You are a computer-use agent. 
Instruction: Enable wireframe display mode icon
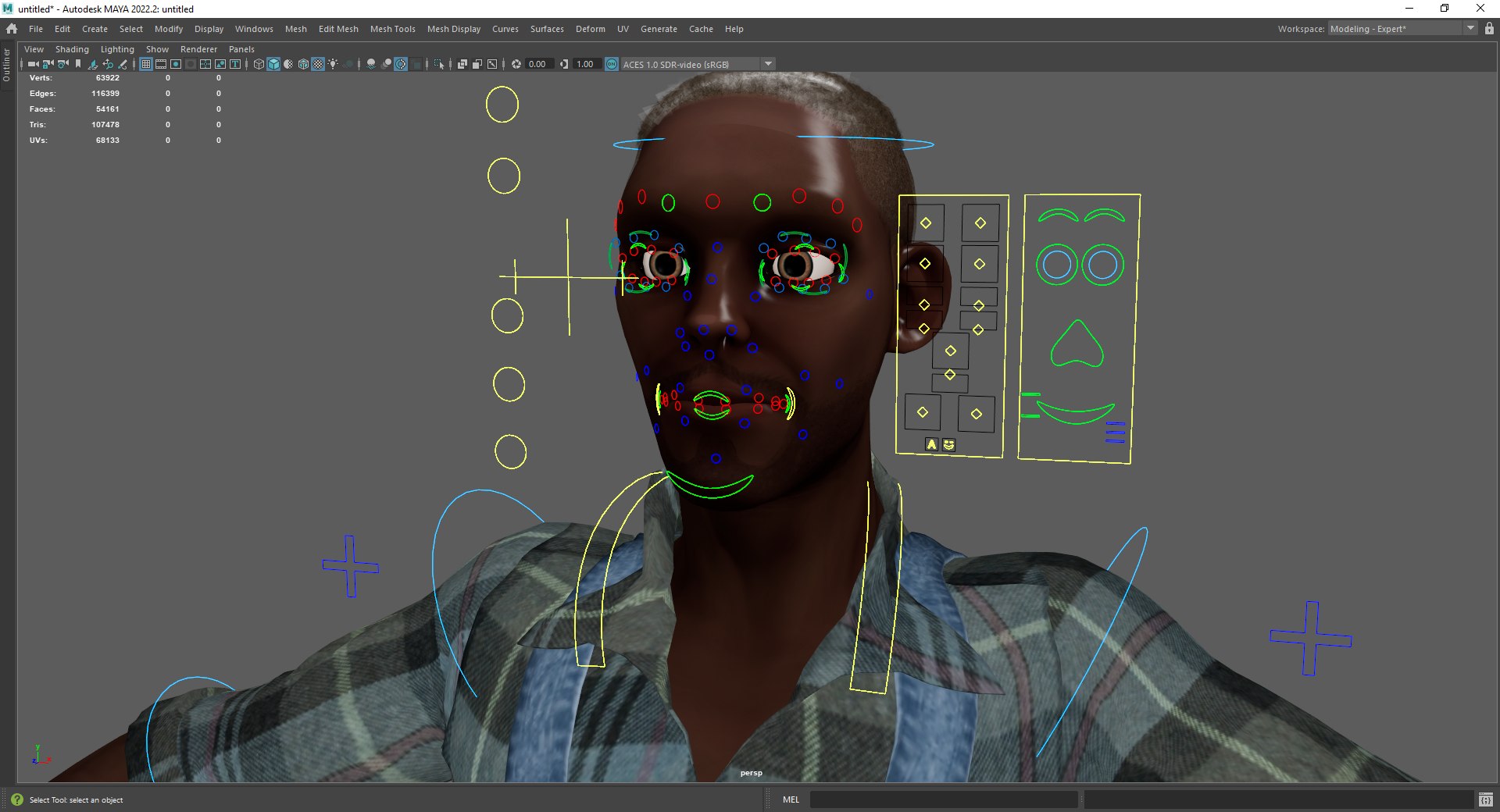[259, 64]
